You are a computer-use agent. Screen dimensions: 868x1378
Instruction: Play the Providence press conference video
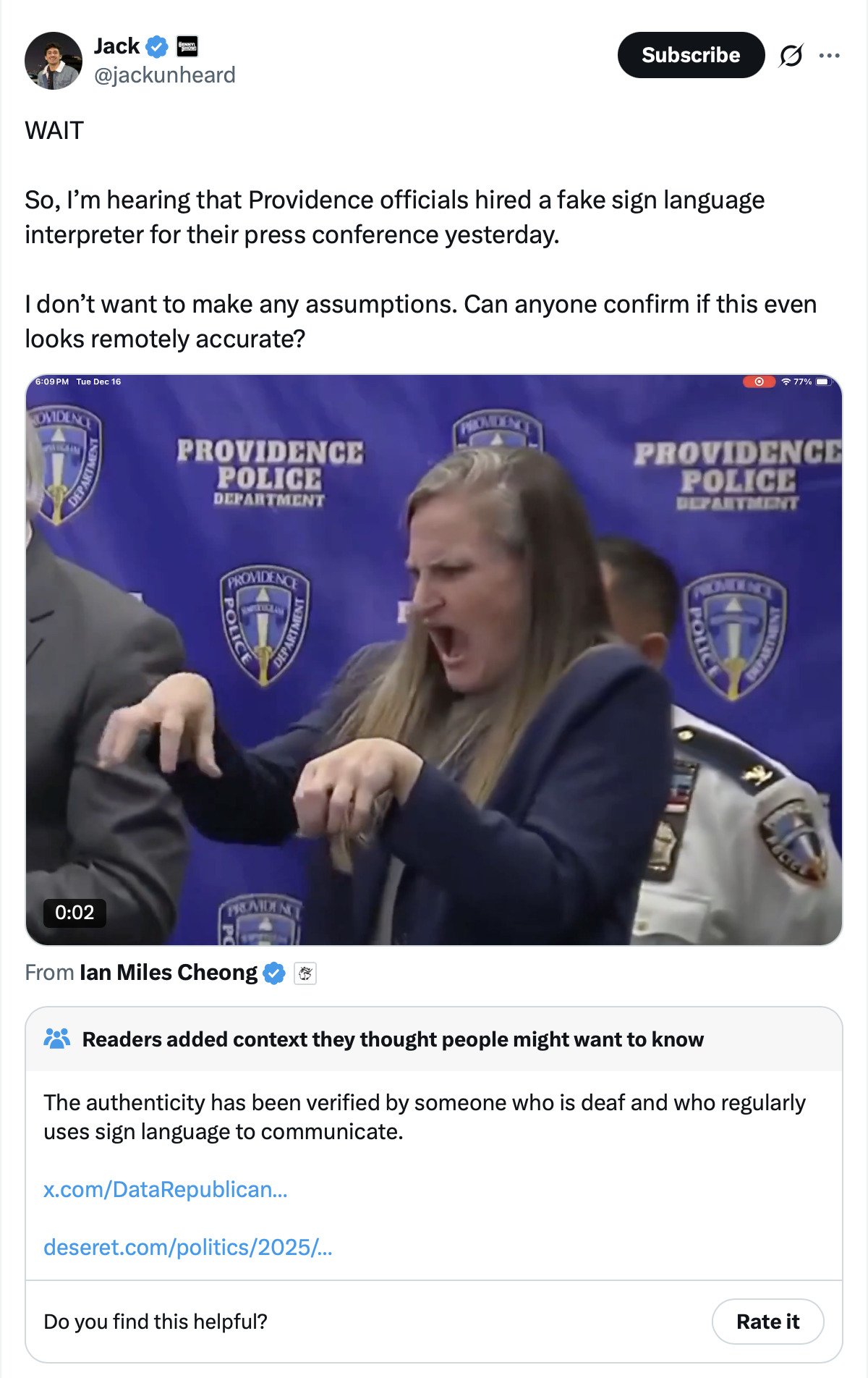click(434, 659)
